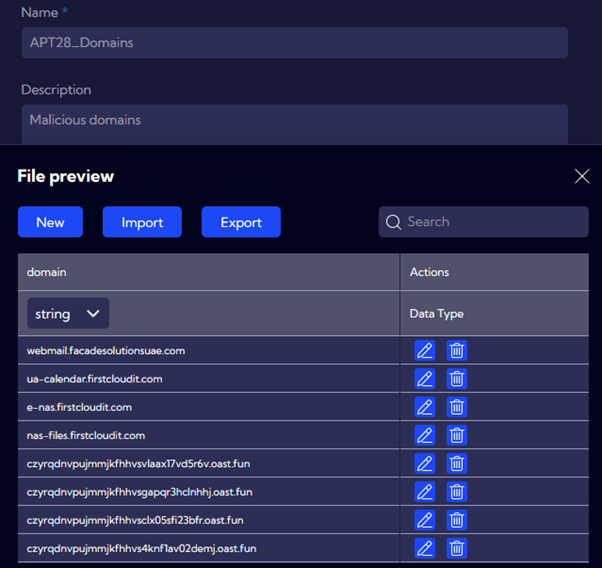602x568 pixels.
Task: Delete the webmail.facadesolutionsuae.com entry
Action: [457, 350]
